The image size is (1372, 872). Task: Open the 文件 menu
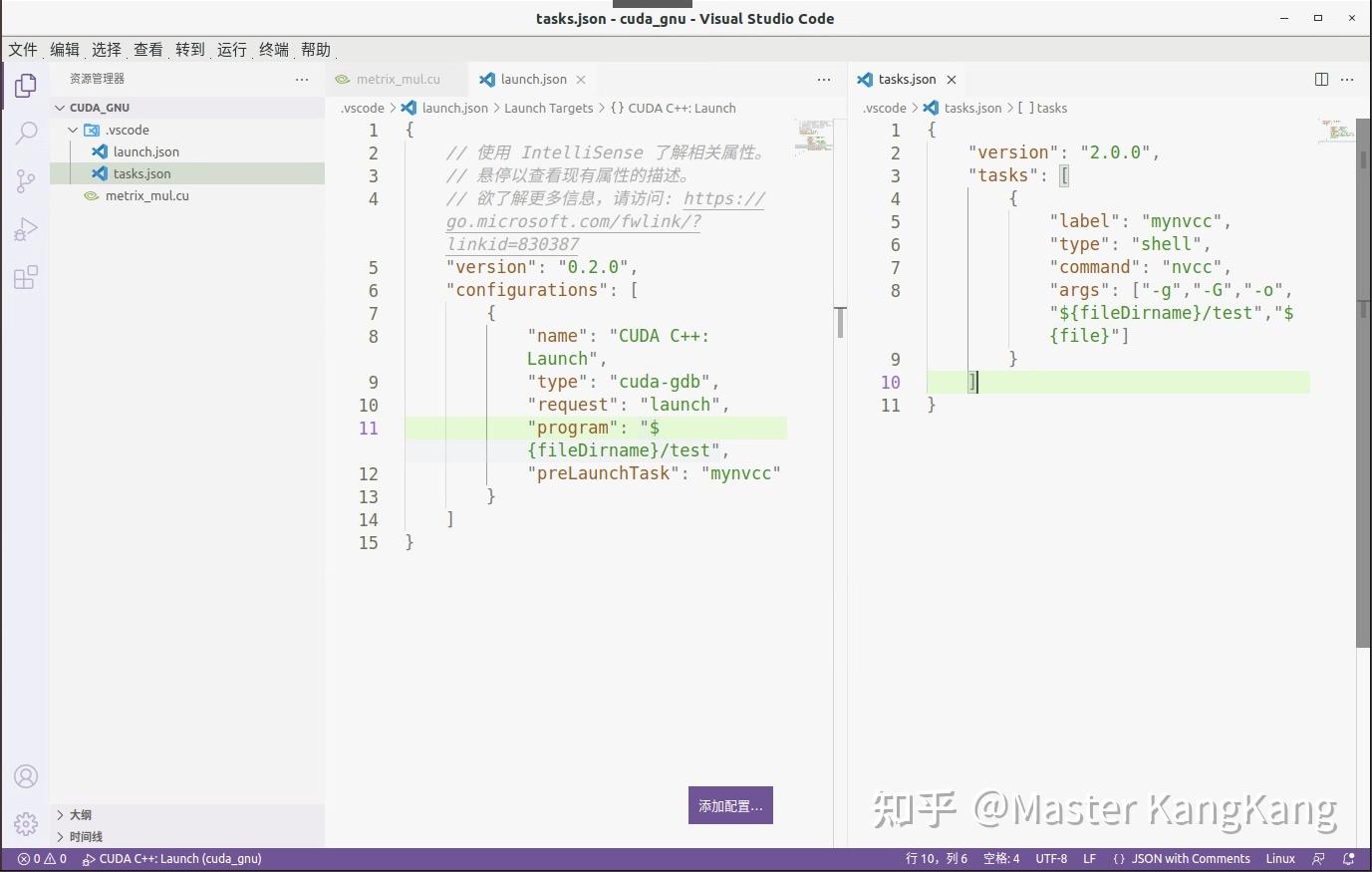click(23, 50)
